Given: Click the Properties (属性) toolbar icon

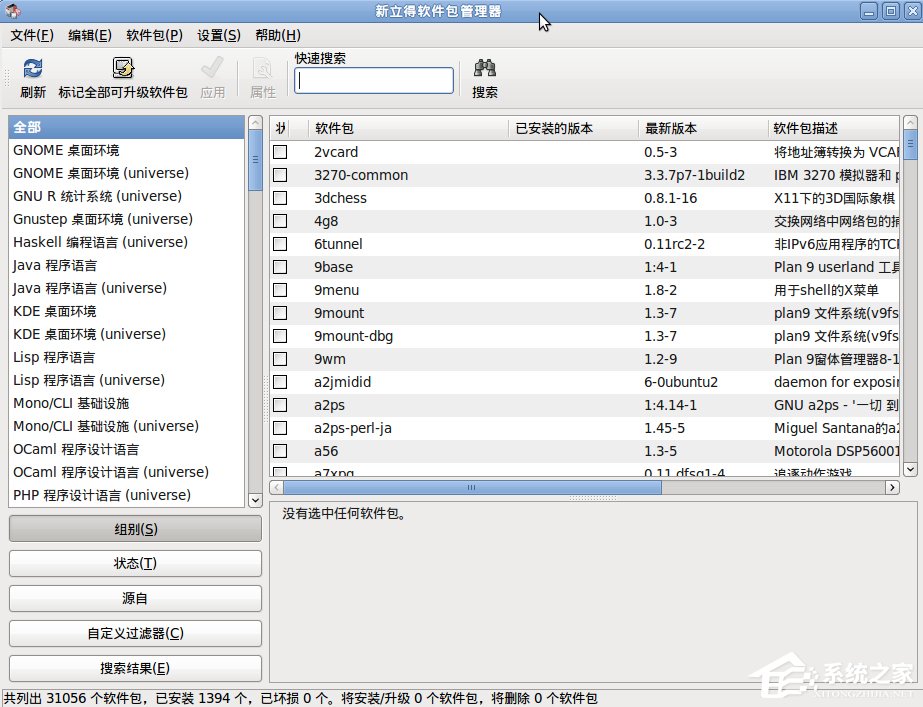Looking at the screenshot, I should 263,69.
